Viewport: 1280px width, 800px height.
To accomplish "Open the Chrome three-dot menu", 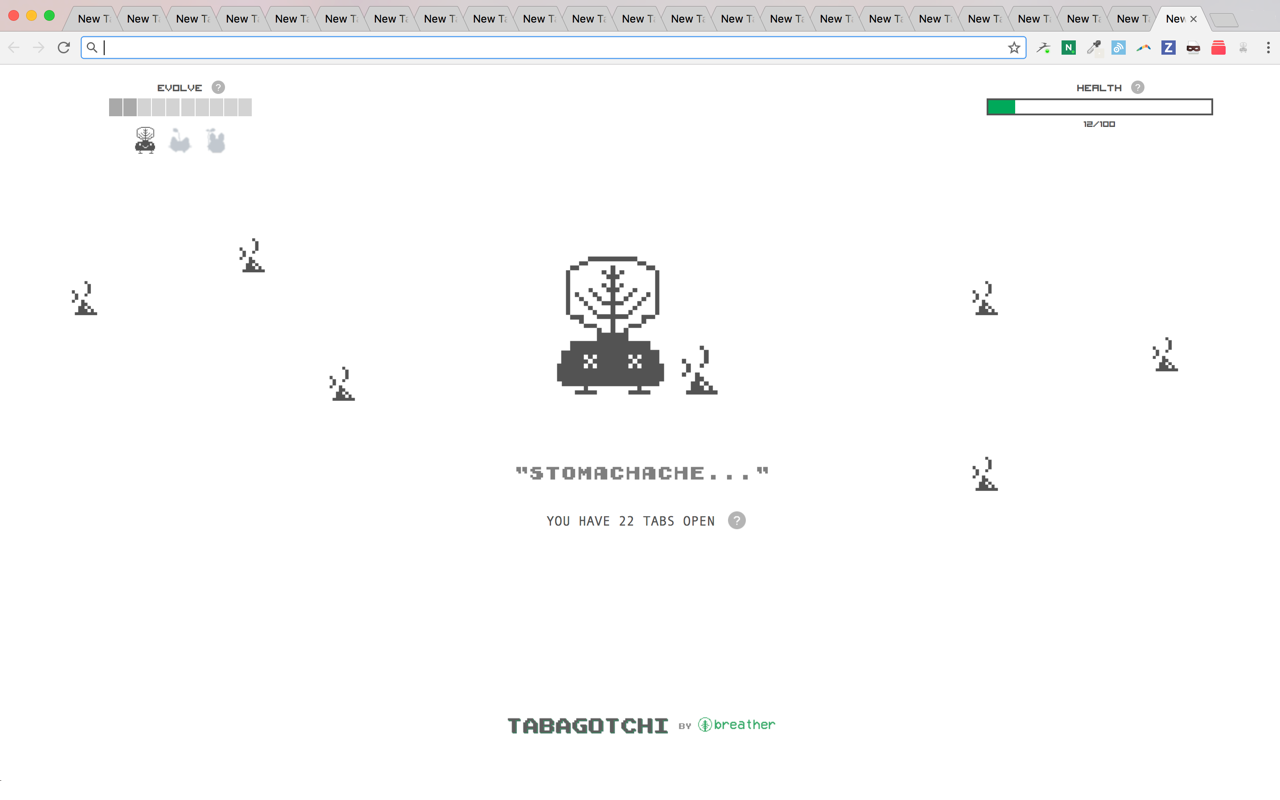I will pos(1268,47).
